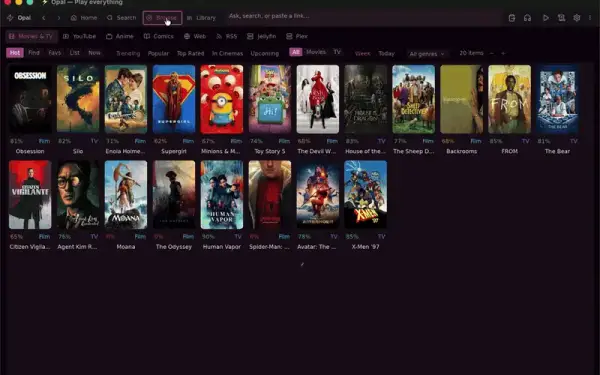The width and height of the screenshot is (600, 375).
Task: Go back with the left arrow
Action: coord(44,18)
